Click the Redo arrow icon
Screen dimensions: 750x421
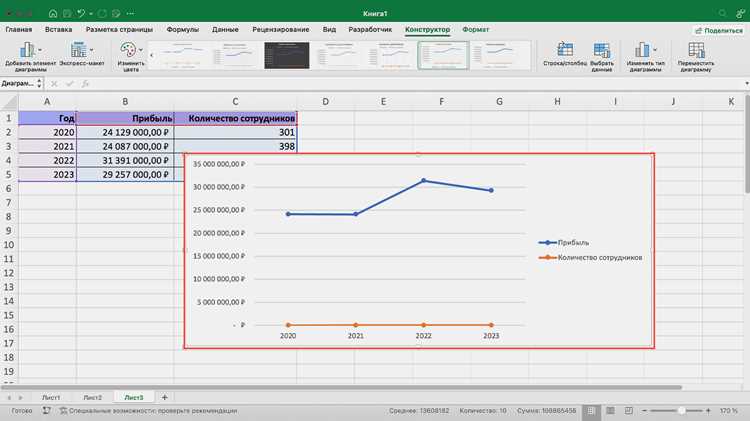pyautogui.click(x=102, y=13)
